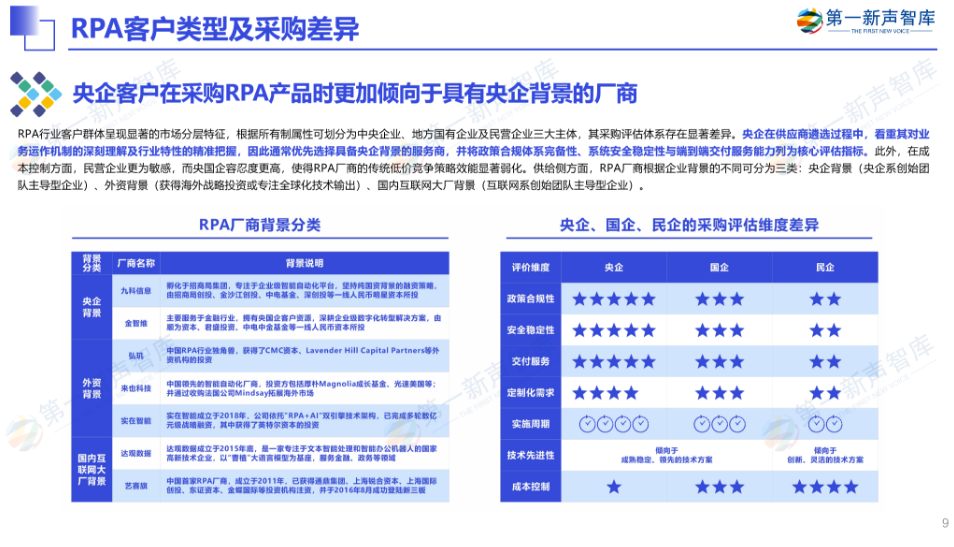Screen dimensions: 954x547
Task: Click the two clock icons for 民企 实施周期
Action: pyautogui.click(x=826, y=424)
